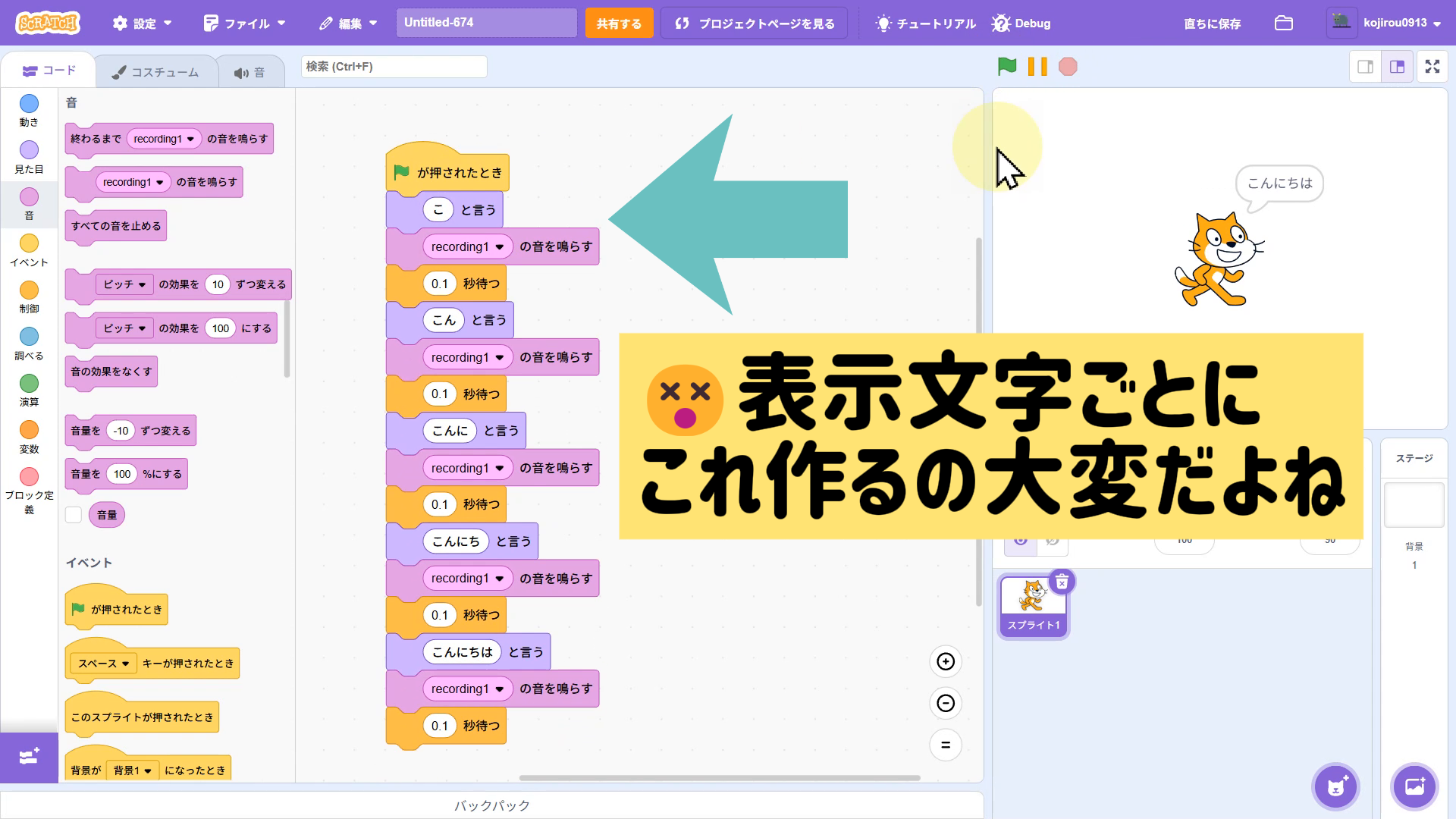
Task: Open the My Stuff folder icon
Action: point(1283,24)
